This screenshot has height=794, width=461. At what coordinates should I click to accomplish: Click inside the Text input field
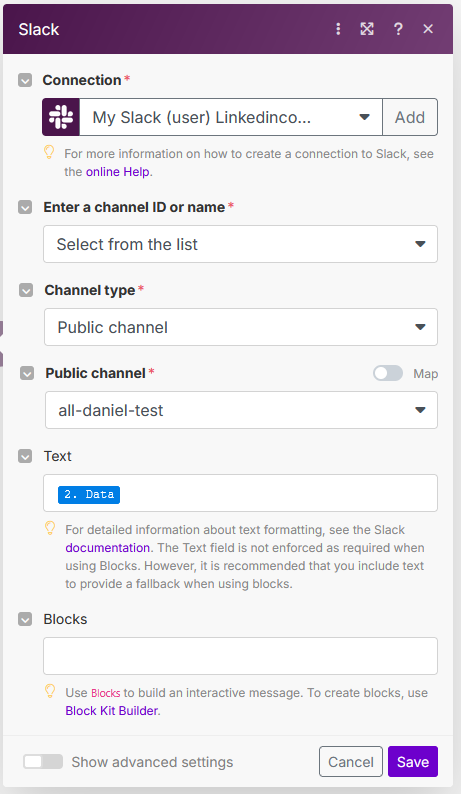tap(240, 493)
